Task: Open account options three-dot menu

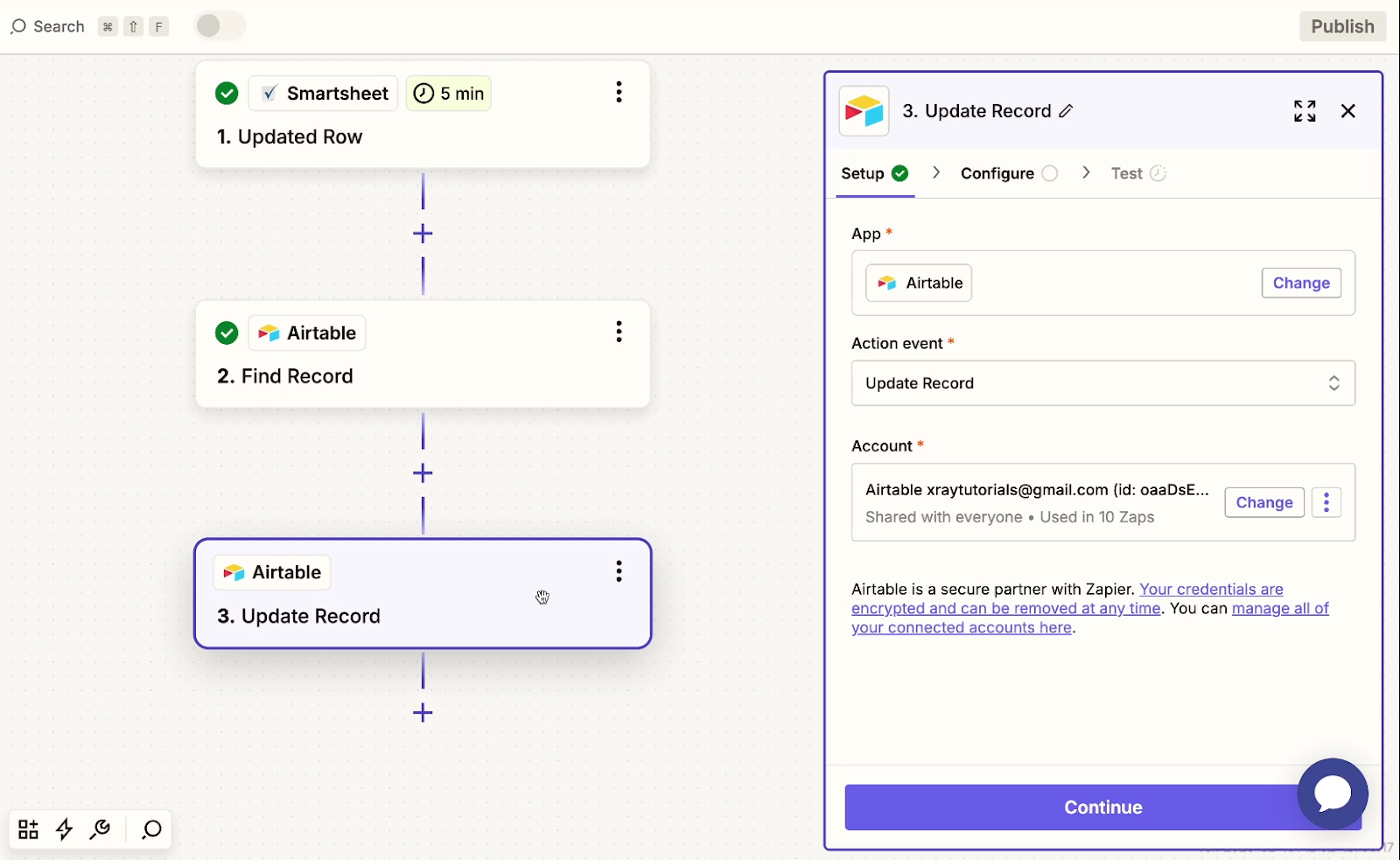Action: (x=1326, y=503)
